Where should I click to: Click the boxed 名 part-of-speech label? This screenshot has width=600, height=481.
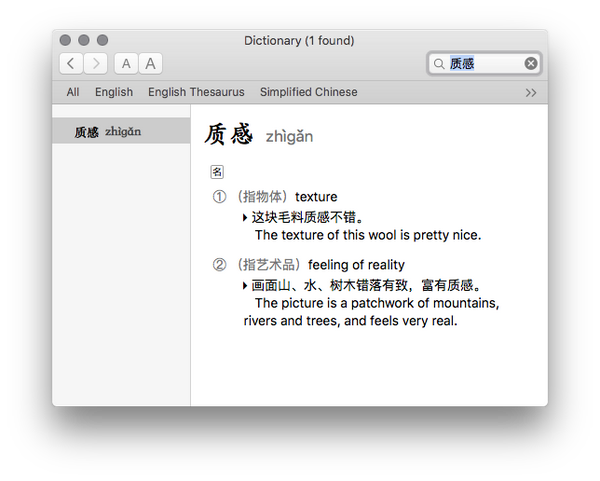pyautogui.click(x=217, y=172)
